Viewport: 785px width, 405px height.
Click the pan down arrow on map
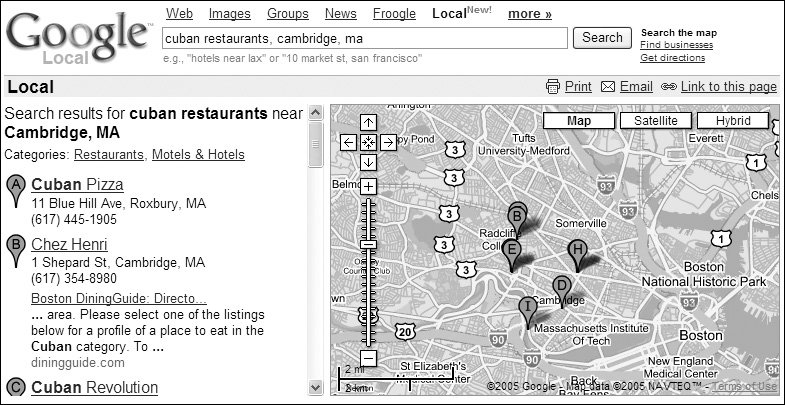tap(368, 162)
